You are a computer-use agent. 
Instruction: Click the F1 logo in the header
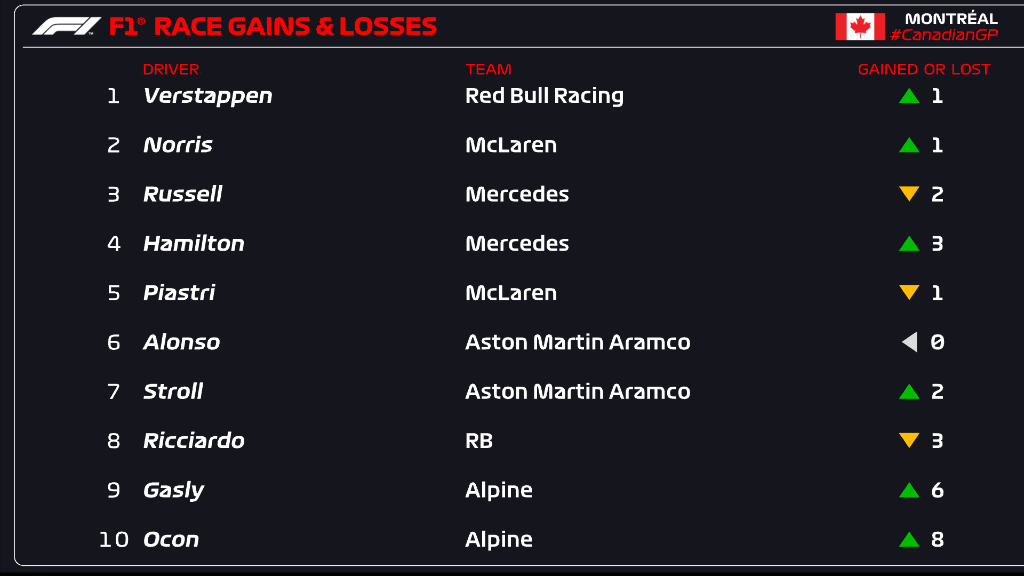click(x=66, y=26)
